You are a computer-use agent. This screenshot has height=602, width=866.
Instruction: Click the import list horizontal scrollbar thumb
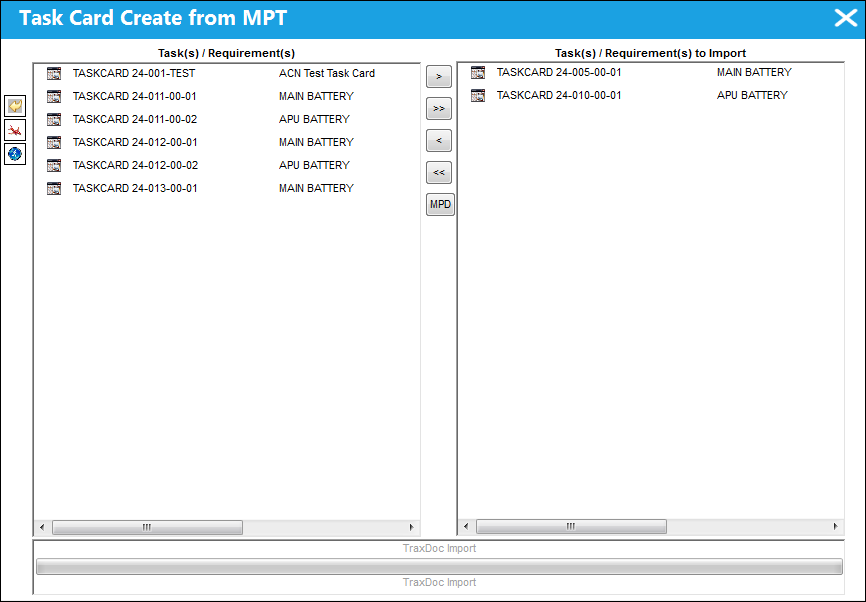571,526
